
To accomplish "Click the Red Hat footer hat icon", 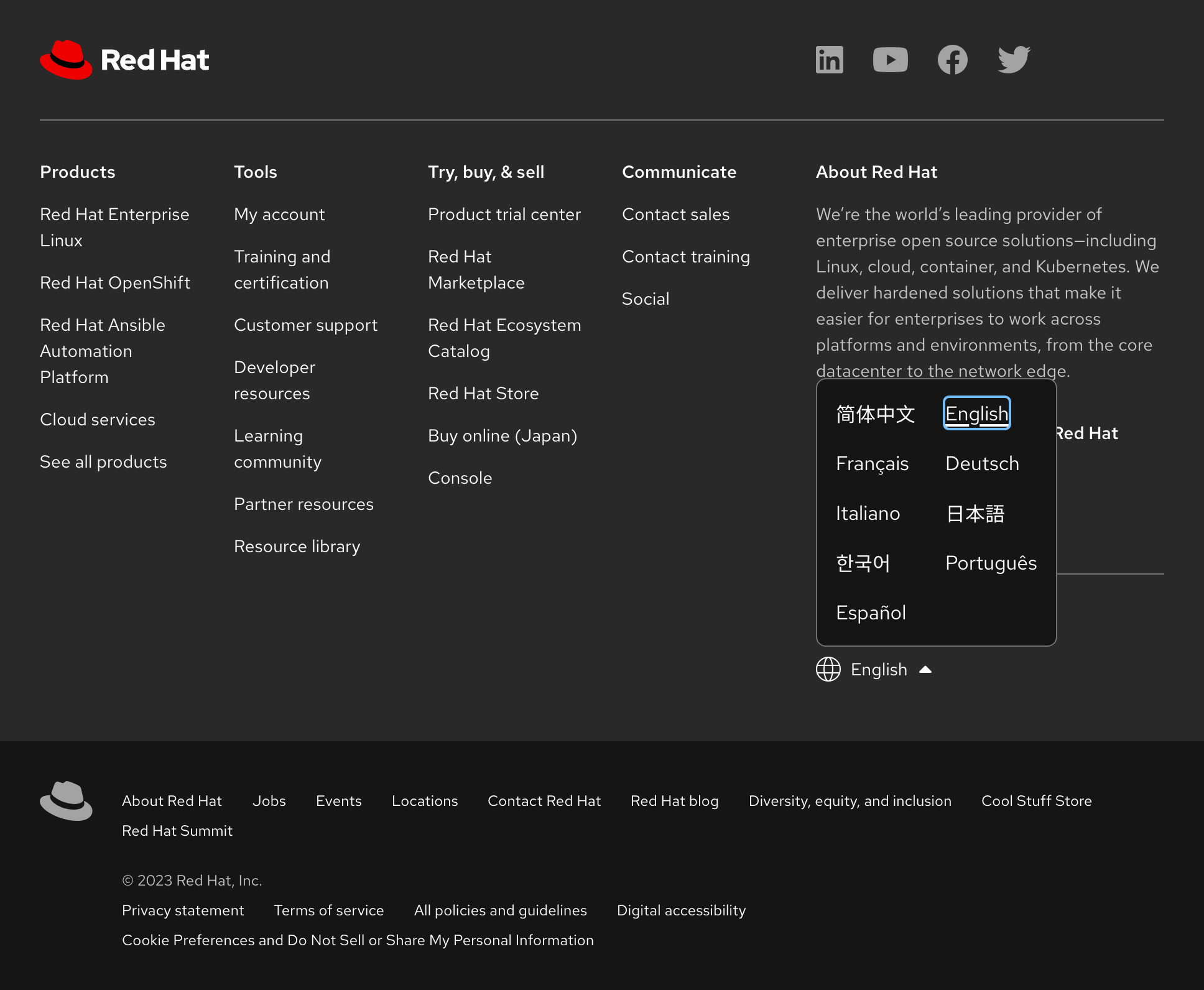I will (65, 799).
